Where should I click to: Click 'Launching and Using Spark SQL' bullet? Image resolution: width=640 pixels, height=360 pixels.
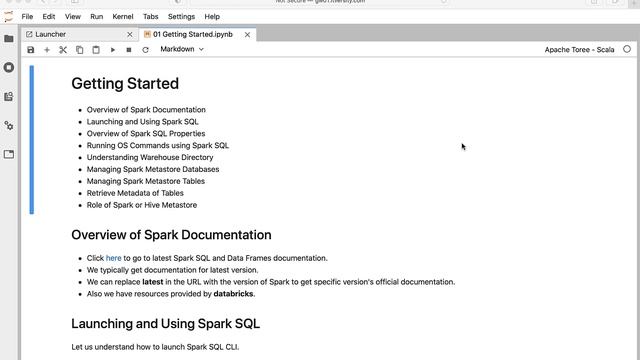142,122
